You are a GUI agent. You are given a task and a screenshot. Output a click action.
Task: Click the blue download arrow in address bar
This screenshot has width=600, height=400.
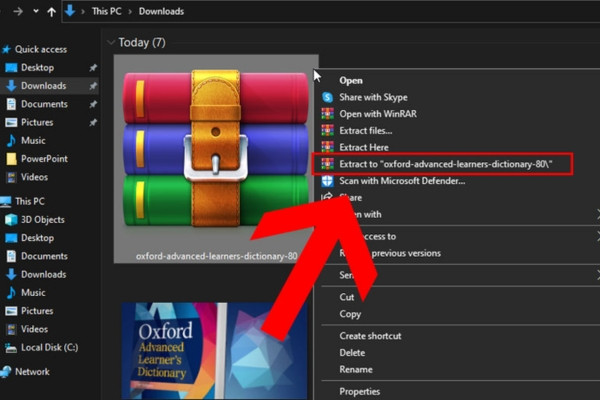[x=70, y=11]
